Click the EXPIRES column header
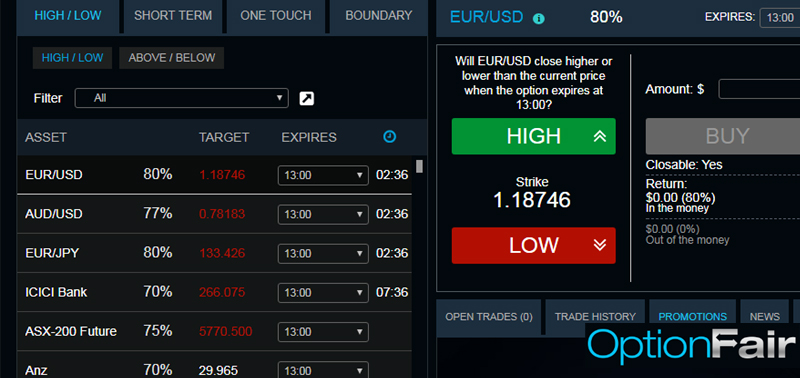 pyautogui.click(x=309, y=137)
